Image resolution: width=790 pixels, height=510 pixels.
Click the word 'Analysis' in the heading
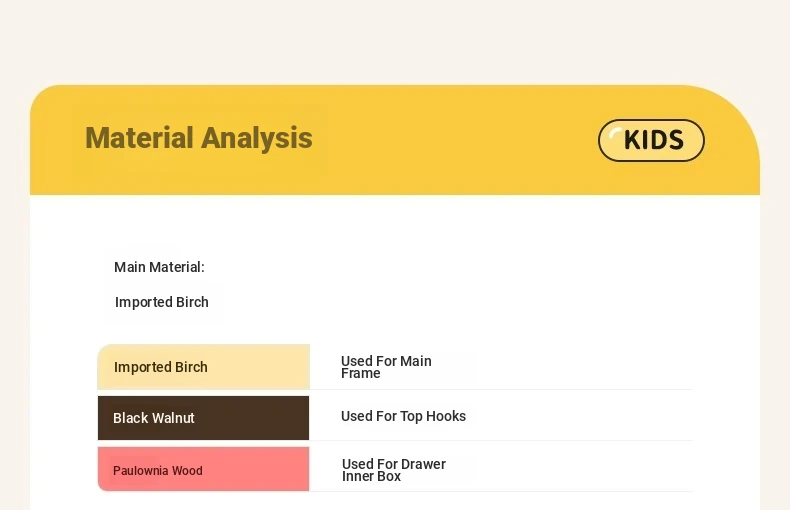pos(256,138)
